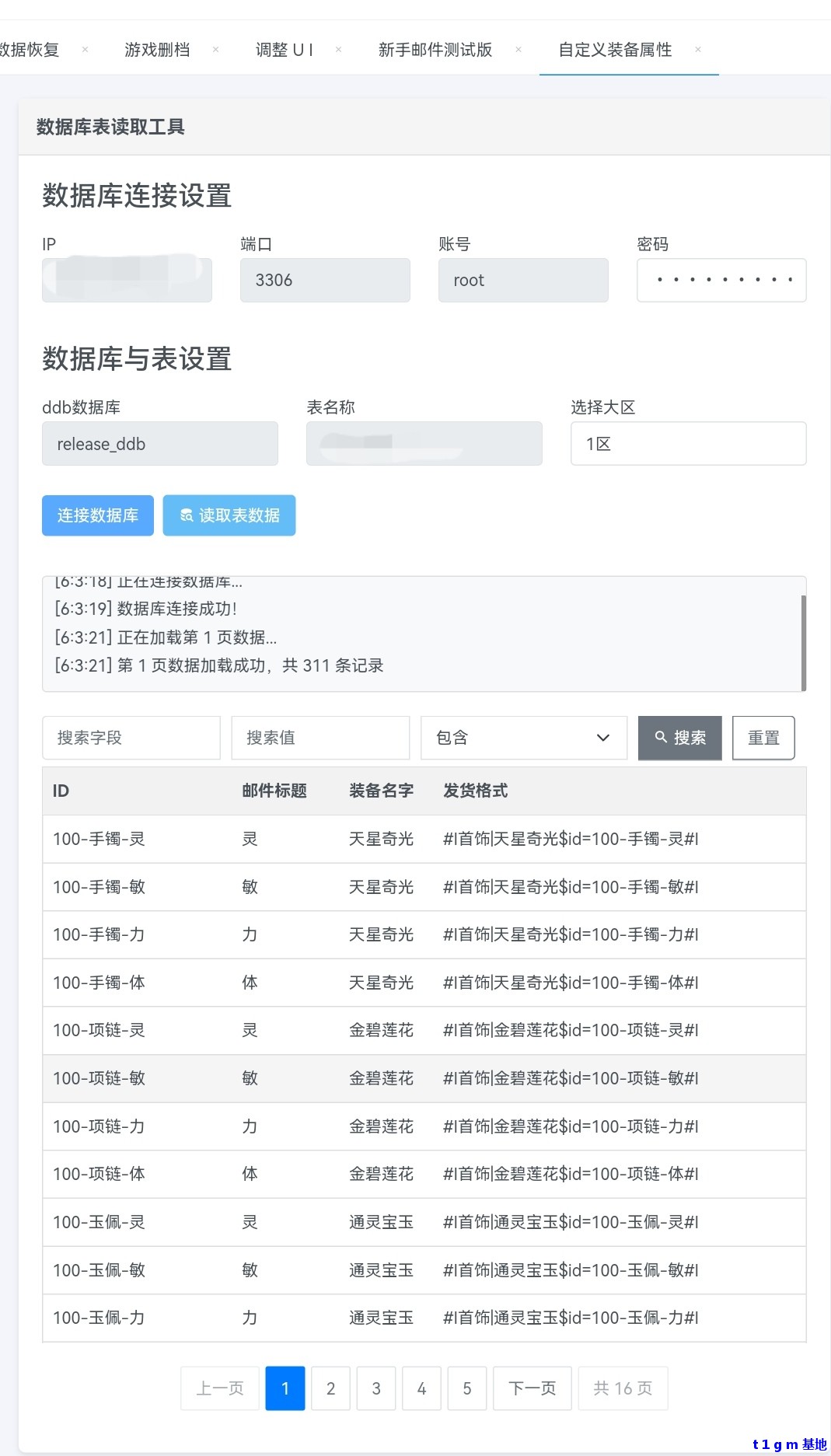Open the 选择大区 selector showing 1区
Image resolution: width=831 pixels, height=1456 pixels.
688,444
